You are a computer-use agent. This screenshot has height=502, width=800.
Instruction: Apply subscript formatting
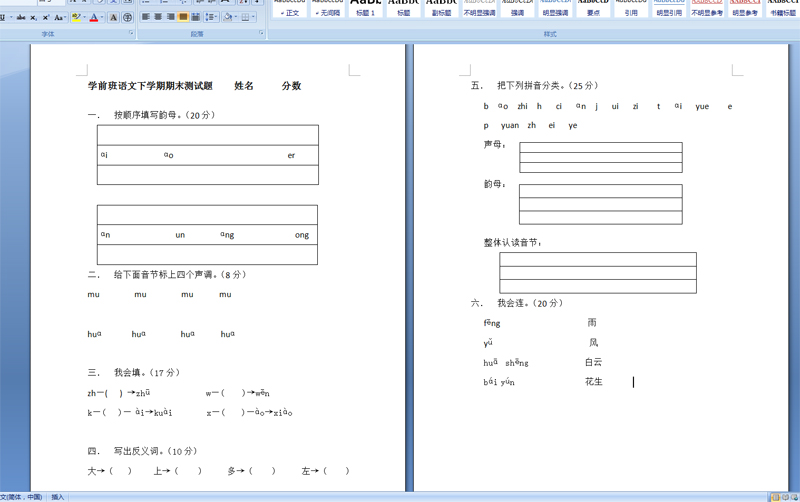[33, 17]
